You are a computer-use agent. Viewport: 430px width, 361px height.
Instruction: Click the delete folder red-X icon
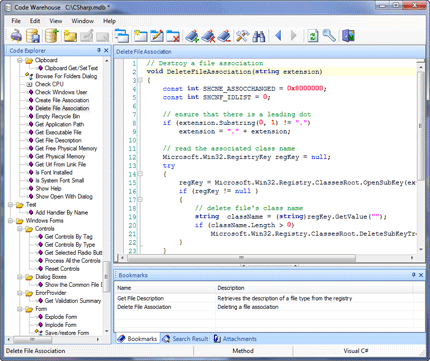[x=173, y=36]
